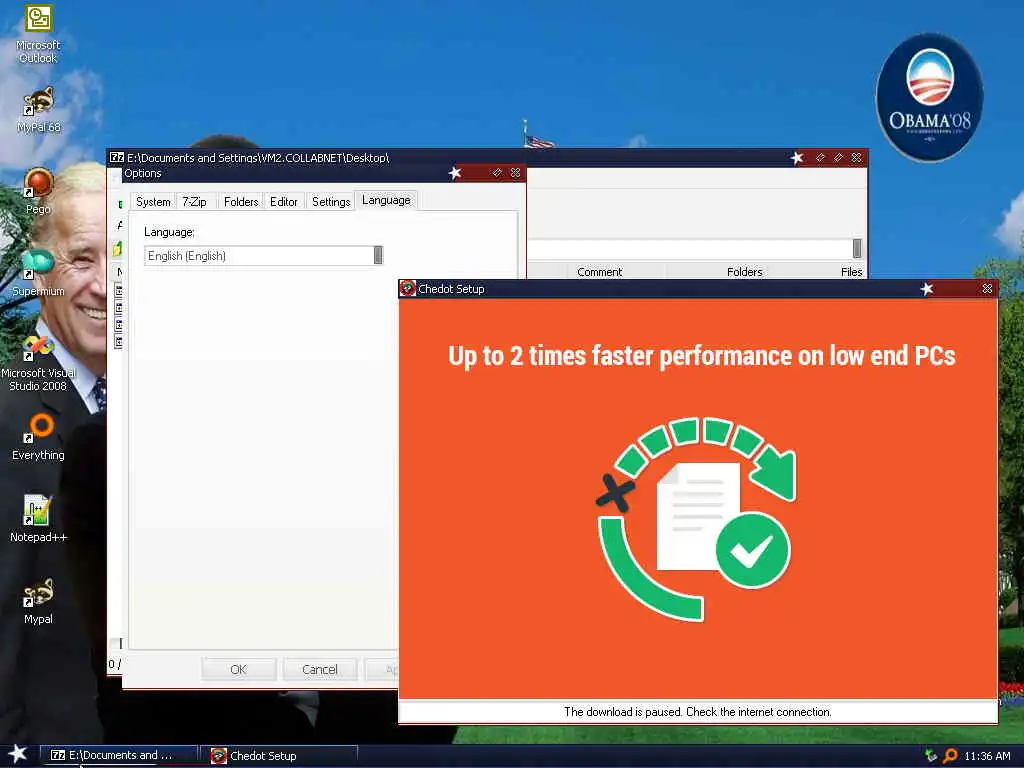Close the 7-Zip file manager window
The width and height of the screenshot is (1024, 768).
click(857, 157)
